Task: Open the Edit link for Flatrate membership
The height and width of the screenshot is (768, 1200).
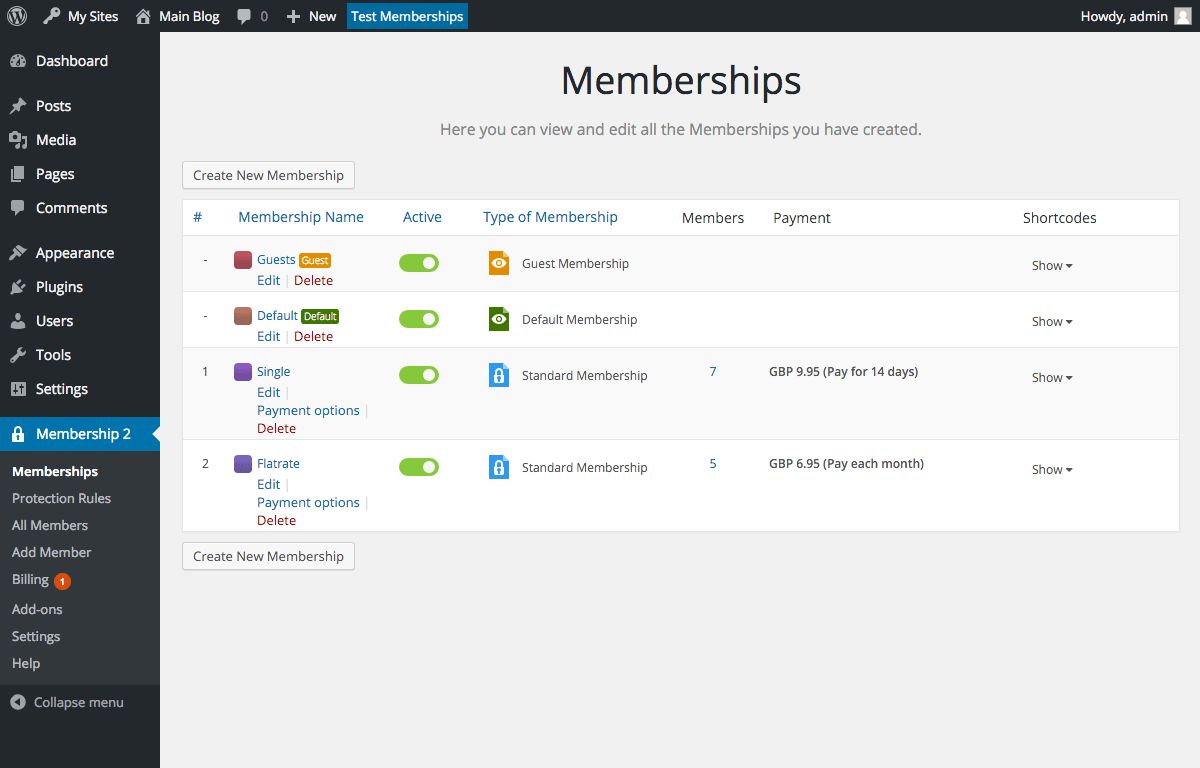Action: [x=268, y=484]
